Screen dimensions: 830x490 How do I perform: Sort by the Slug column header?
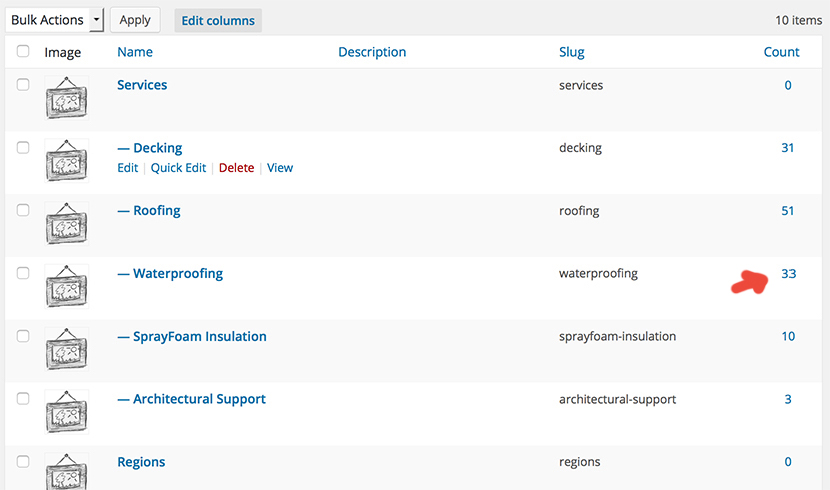(x=572, y=52)
